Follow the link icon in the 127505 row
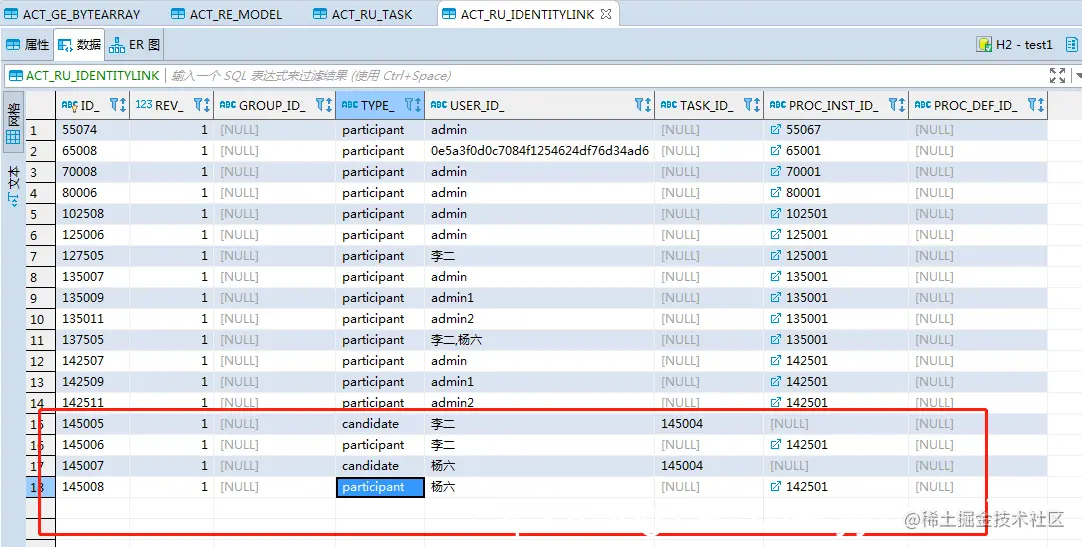1082x547 pixels. click(776, 256)
